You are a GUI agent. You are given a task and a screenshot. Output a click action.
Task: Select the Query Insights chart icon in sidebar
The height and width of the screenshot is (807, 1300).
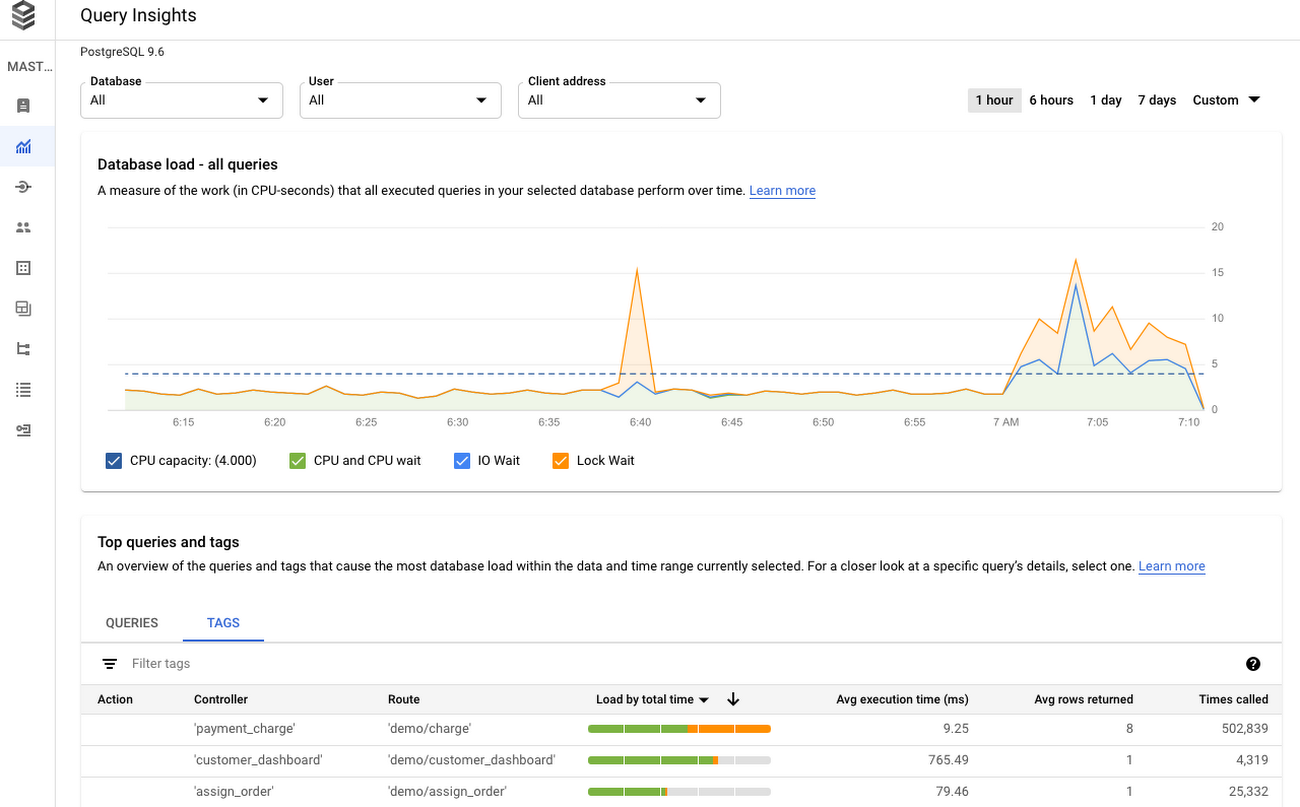click(24, 147)
